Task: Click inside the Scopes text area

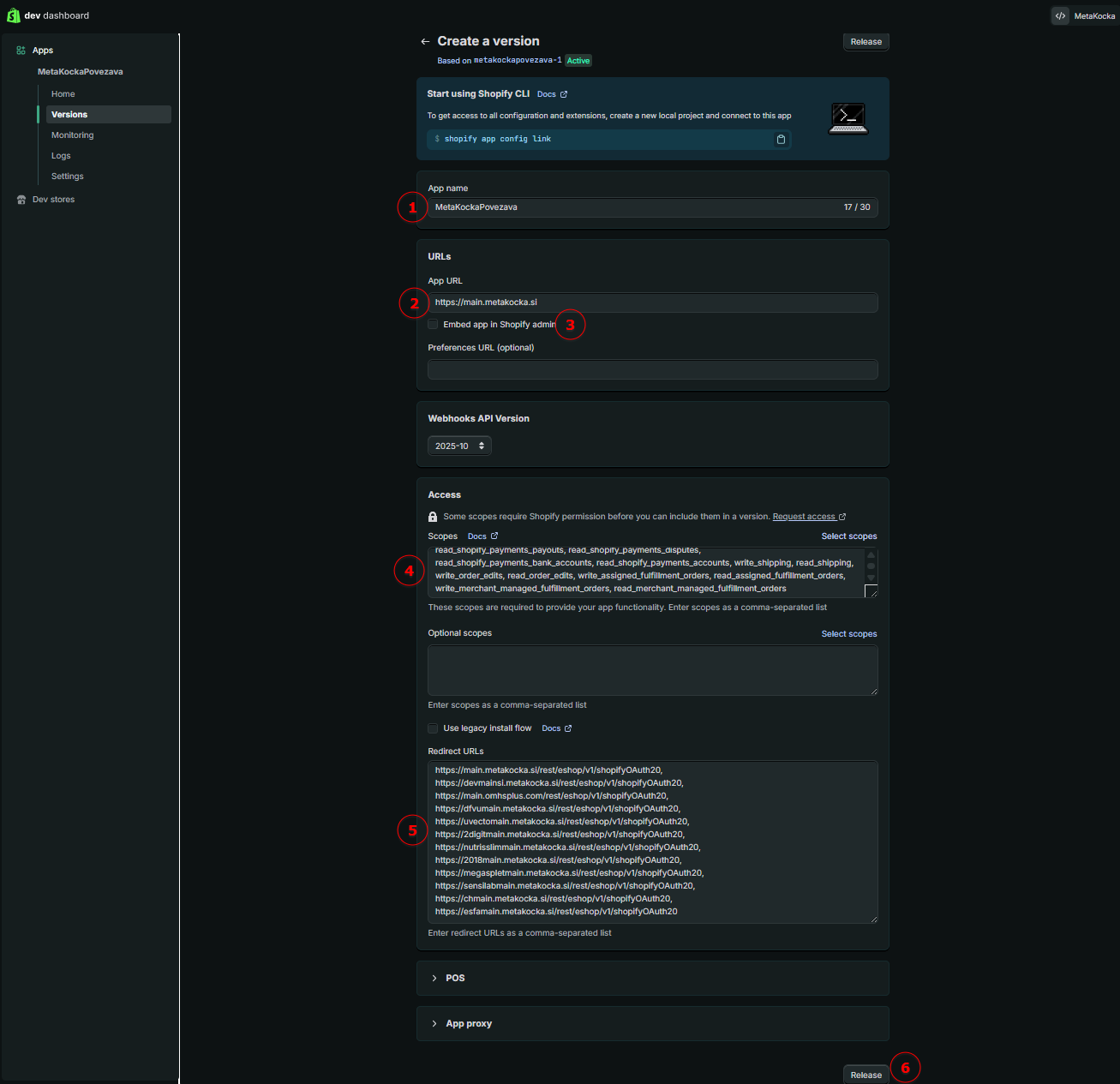Action: (646, 572)
